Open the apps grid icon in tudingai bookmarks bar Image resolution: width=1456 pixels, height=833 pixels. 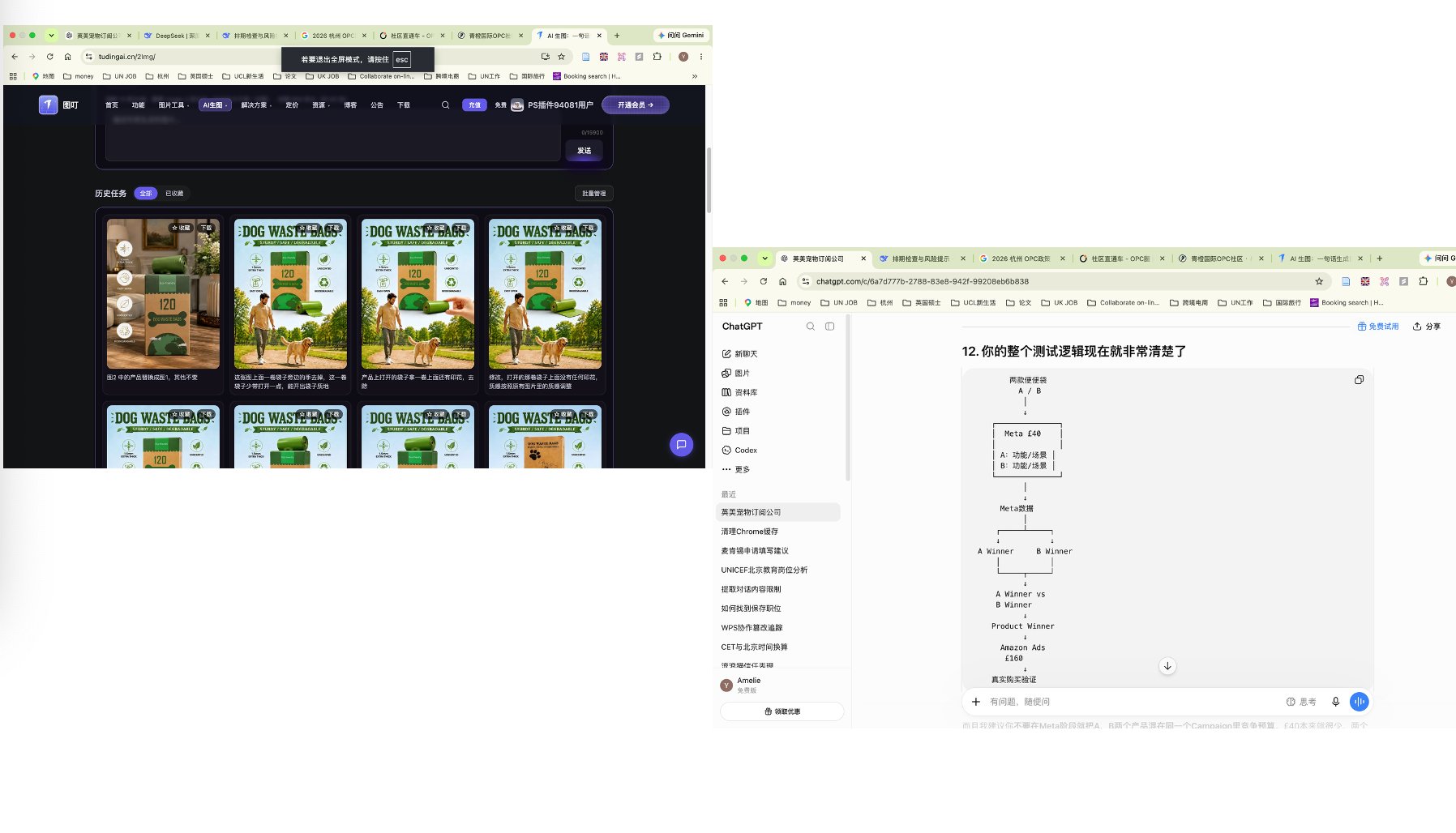click(x=13, y=76)
